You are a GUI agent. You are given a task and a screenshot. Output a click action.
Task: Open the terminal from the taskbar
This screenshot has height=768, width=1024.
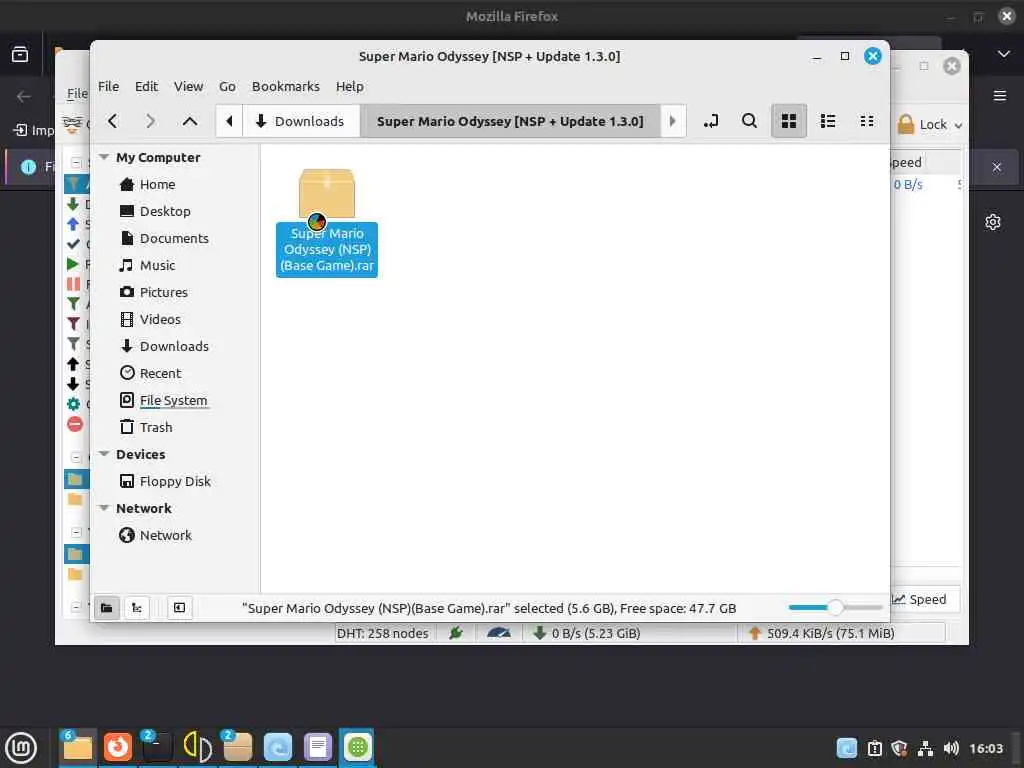pyautogui.click(x=157, y=747)
